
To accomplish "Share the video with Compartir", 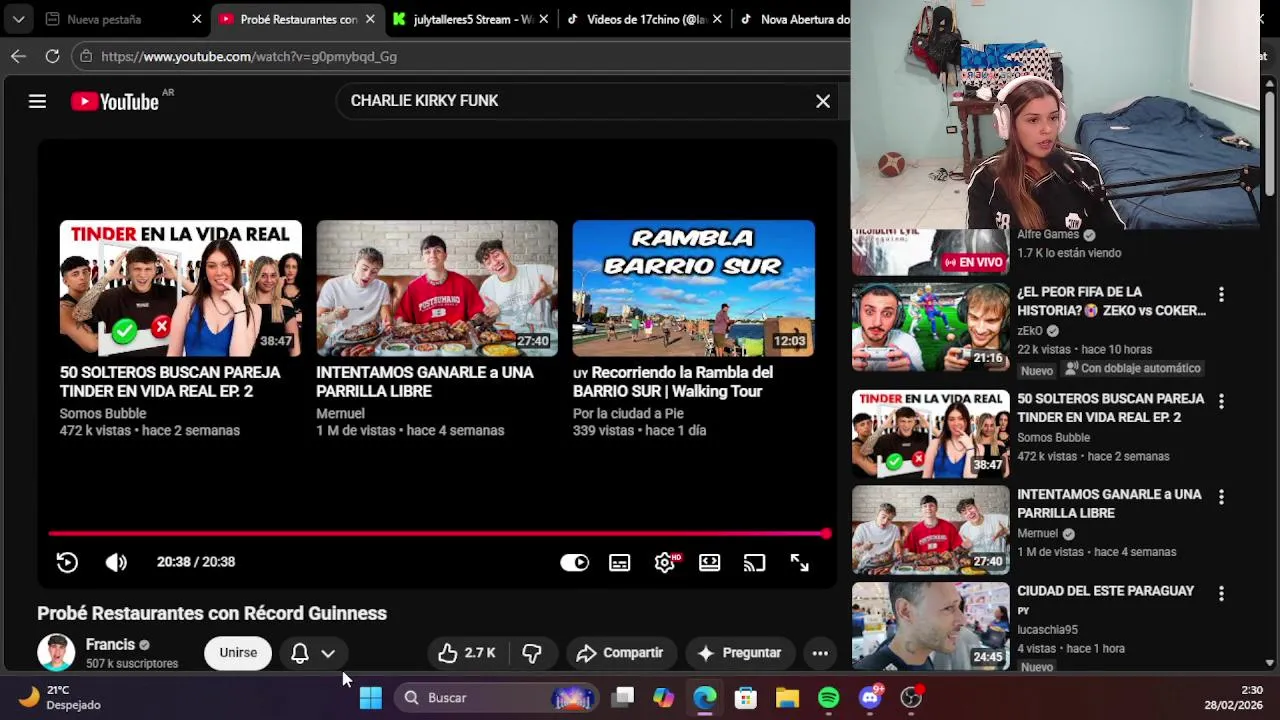I will click(x=620, y=653).
